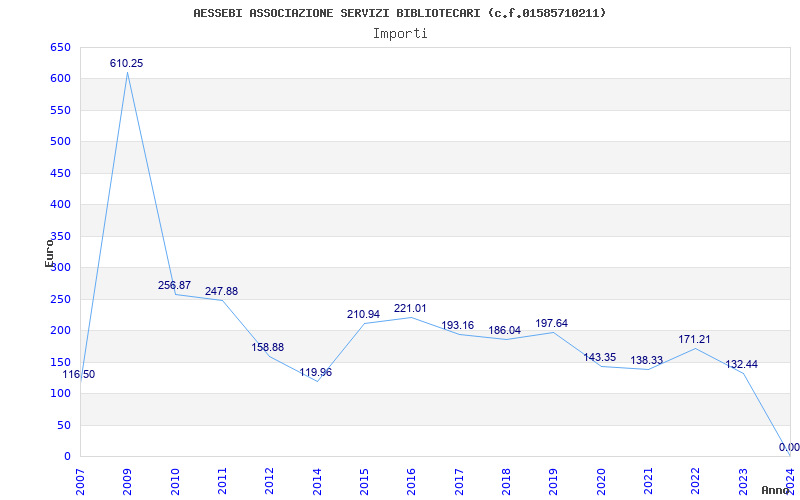The image size is (800, 500).
Task: Select the x-axis year 2019
Action: click(554, 482)
